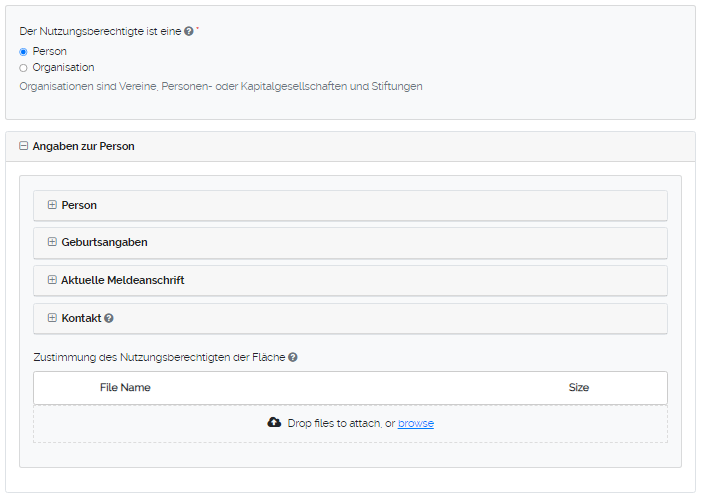
Task: Click the Size column header
Action: pyautogui.click(x=578, y=387)
